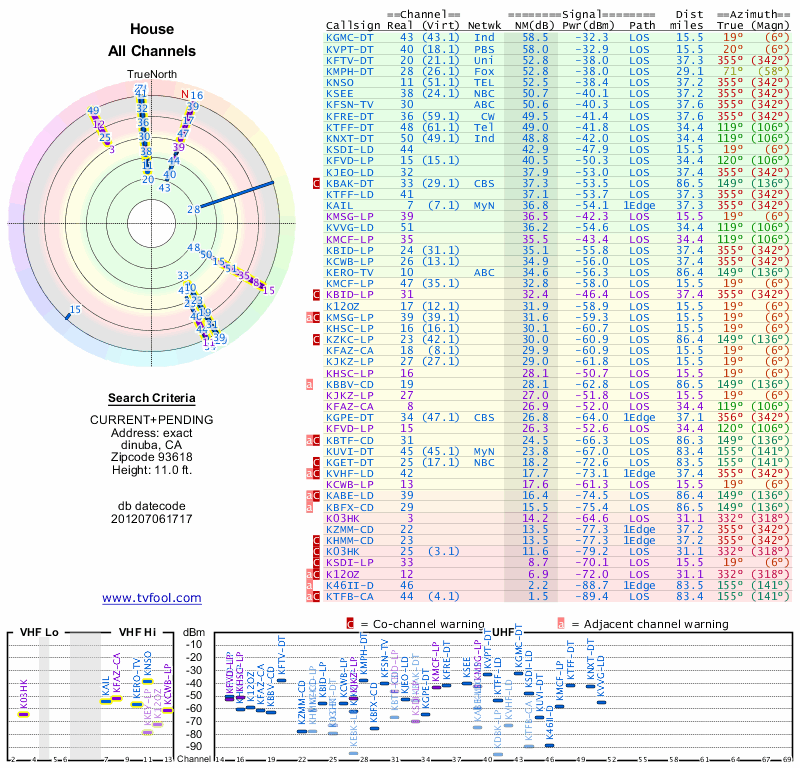
Task: Click the co-channel icon beside KHMM-CD
Action: pos(316,540)
